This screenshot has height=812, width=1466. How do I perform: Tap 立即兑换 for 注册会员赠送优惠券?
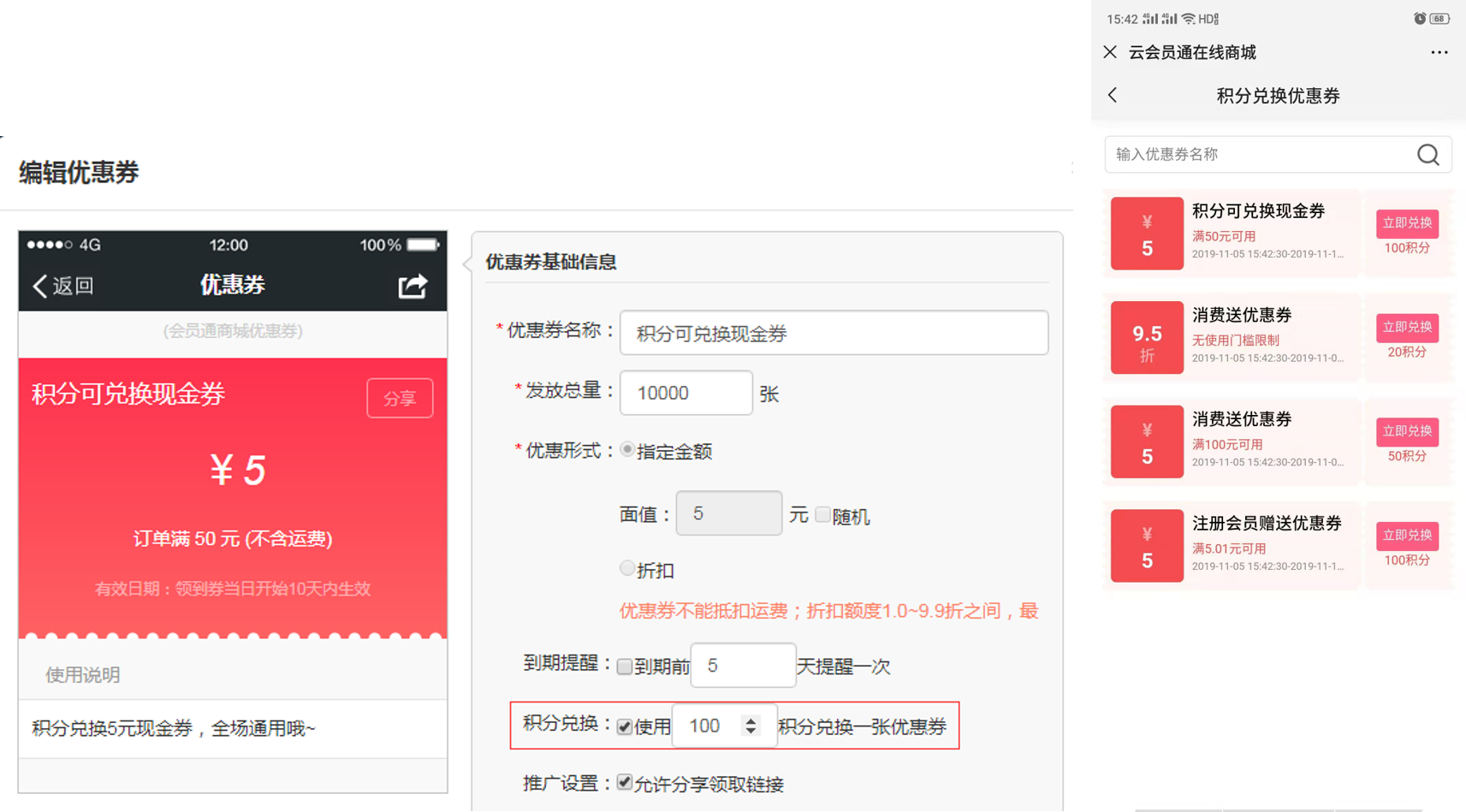(x=1407, y=536)
